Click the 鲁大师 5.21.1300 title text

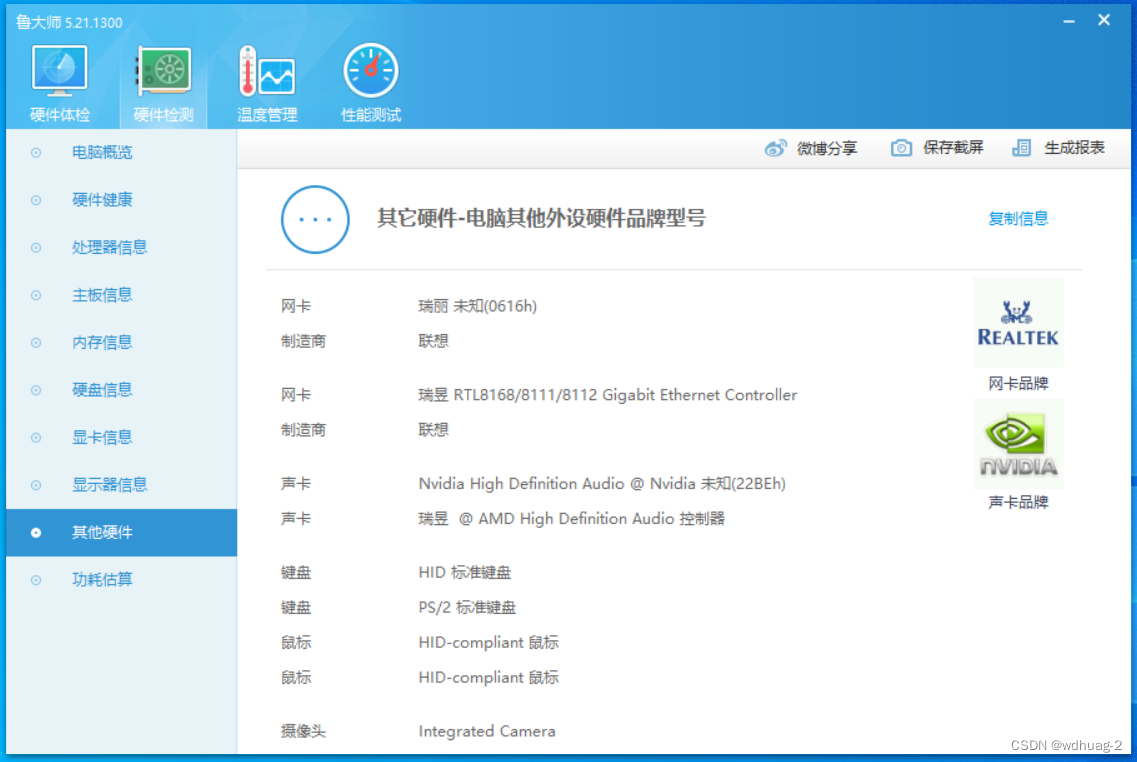tap(69, 22)
